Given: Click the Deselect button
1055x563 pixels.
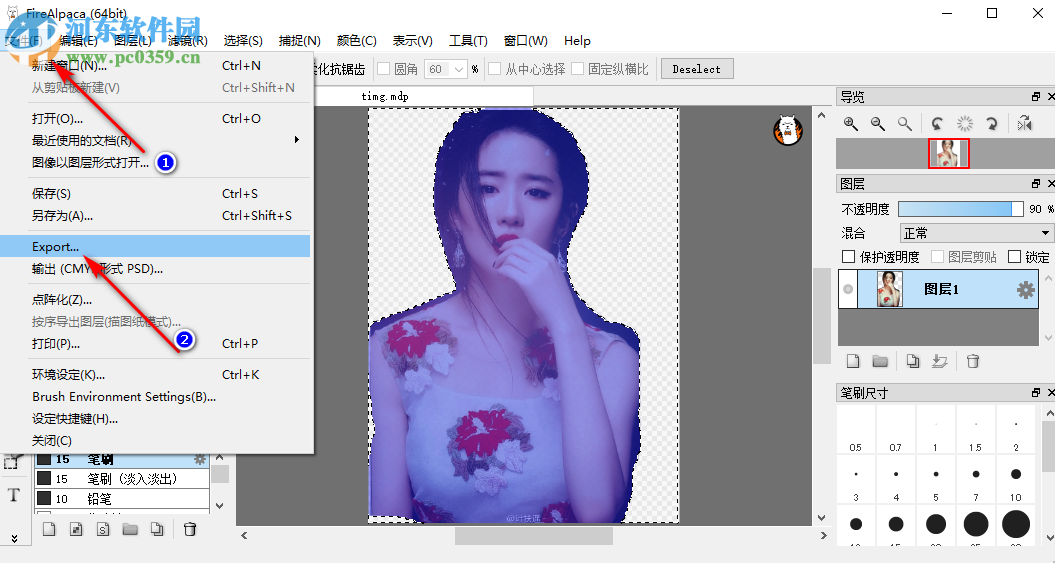Looking at the screenshot, I should (697, 69).
